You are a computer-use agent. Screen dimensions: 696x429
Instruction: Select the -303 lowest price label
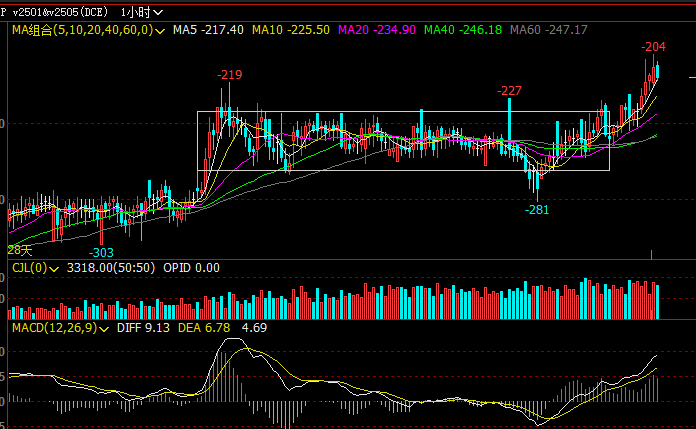(x=102, y=252)
